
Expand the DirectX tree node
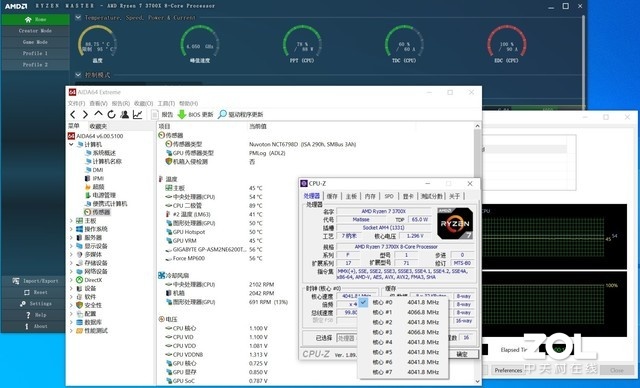tap(71, 280)
